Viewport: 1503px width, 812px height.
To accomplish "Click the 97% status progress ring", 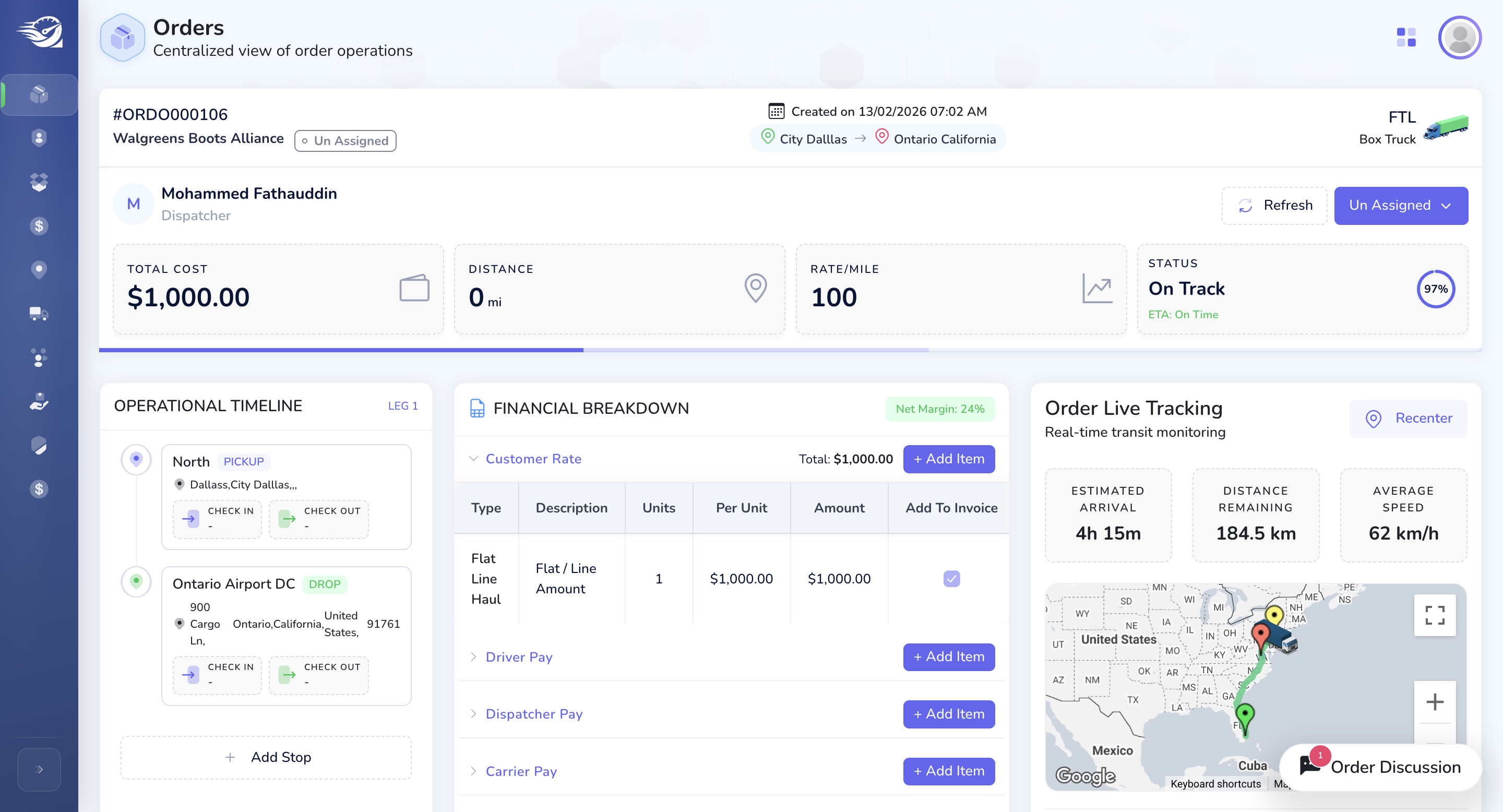I will (1435, 289).
